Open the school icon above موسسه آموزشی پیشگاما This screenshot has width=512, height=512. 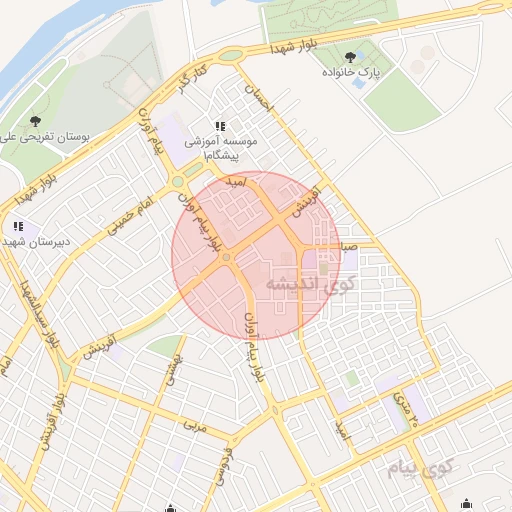click(220, 126)
